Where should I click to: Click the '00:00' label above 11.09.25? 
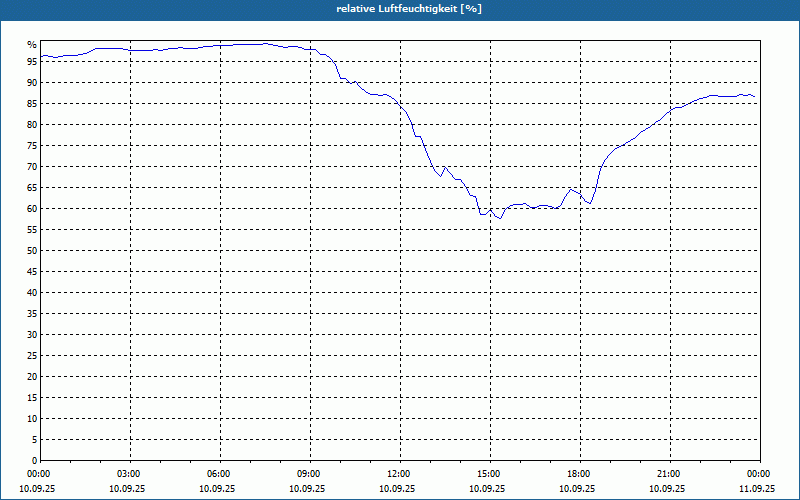point(760,474)
